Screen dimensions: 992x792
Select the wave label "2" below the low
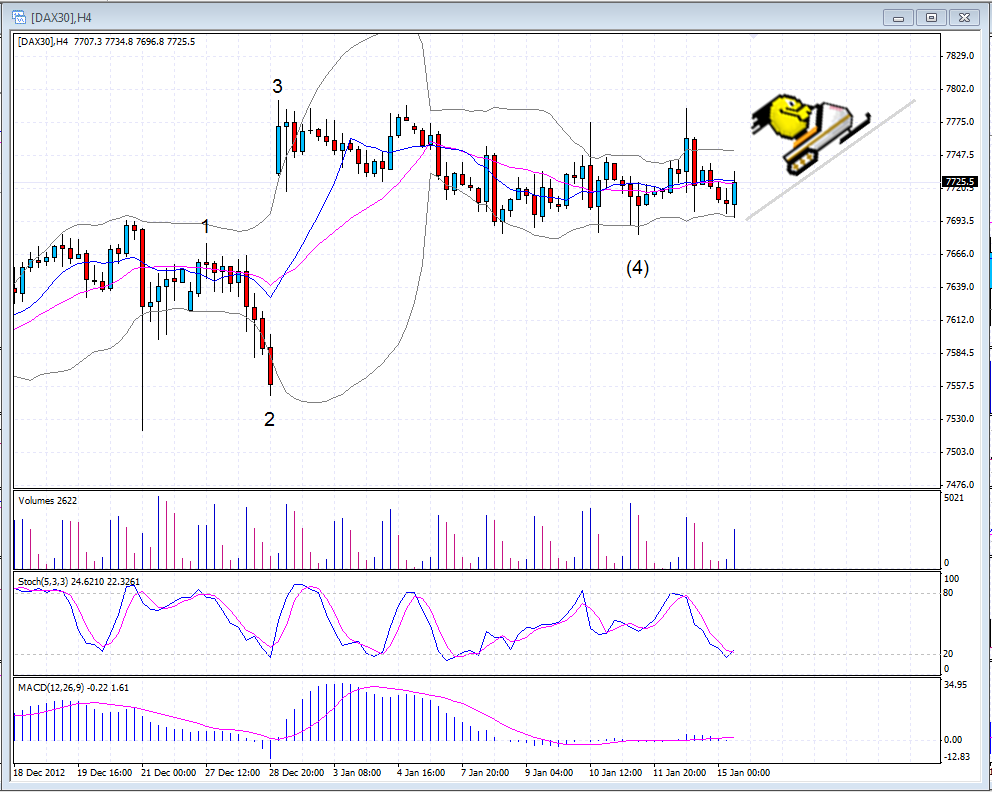point(269,419)
